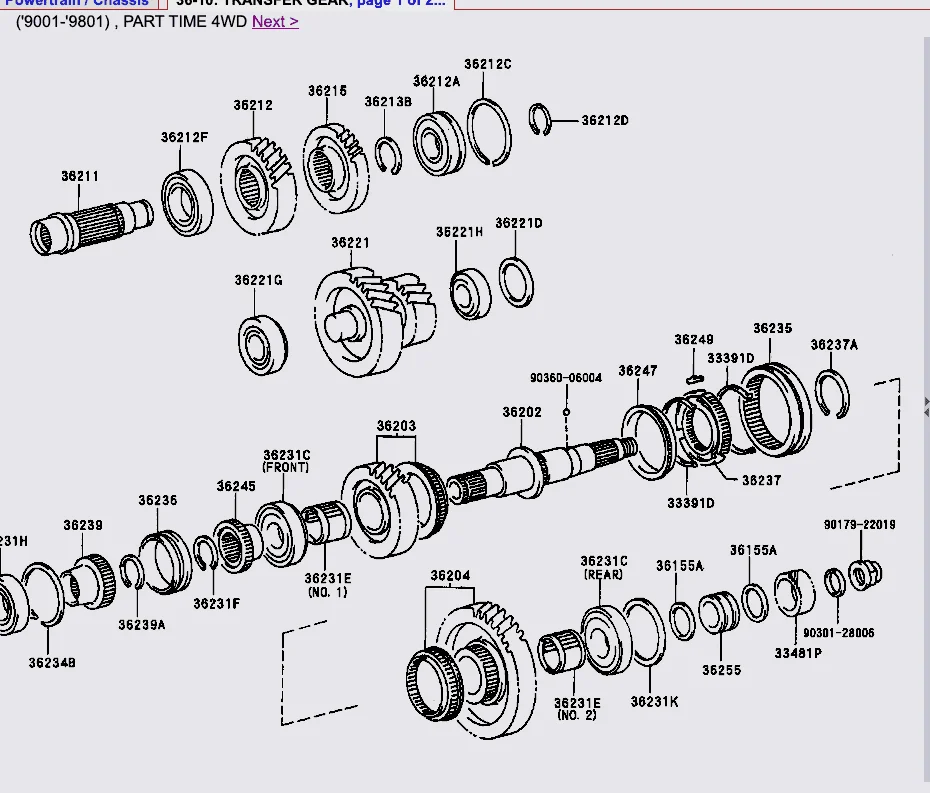This screenshot has height=793, width=930.
Task: Click part number 36221 label
Action: tap(351, 243)
